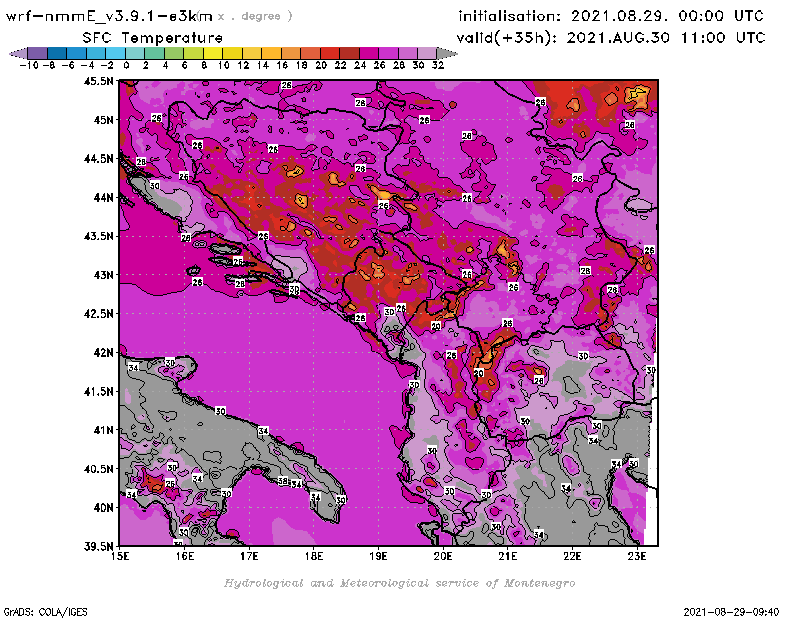Click the 20E longitude label

443,556
